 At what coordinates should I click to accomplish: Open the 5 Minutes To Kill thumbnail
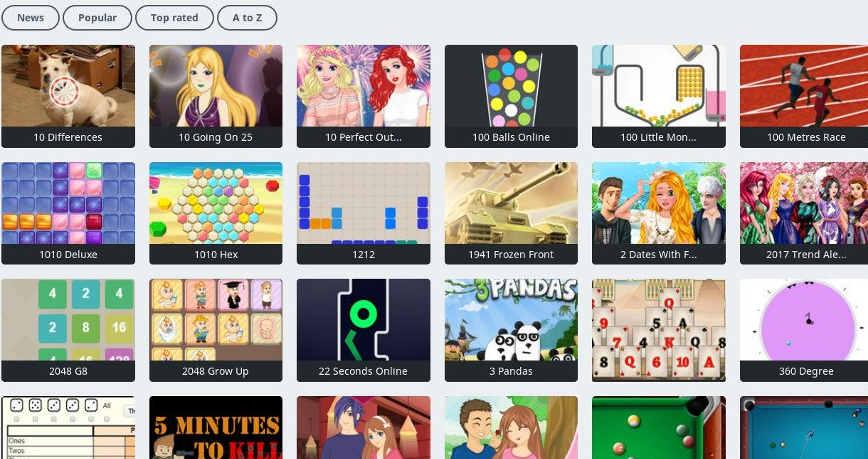pos(215,427)
